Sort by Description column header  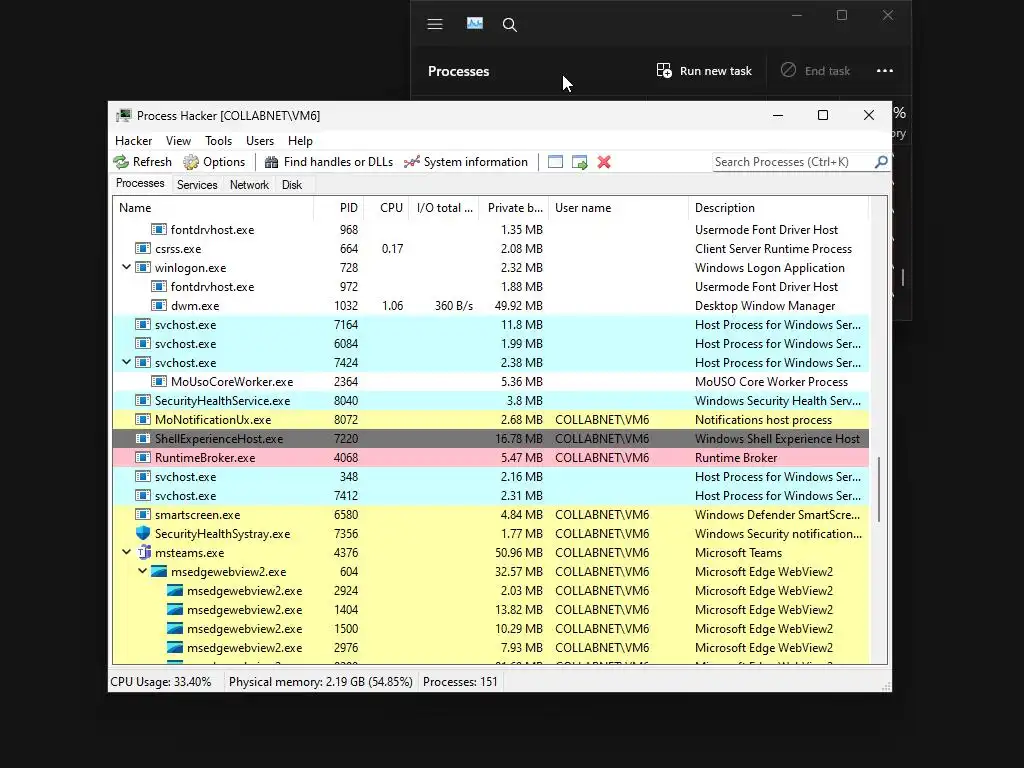(778, 208)
